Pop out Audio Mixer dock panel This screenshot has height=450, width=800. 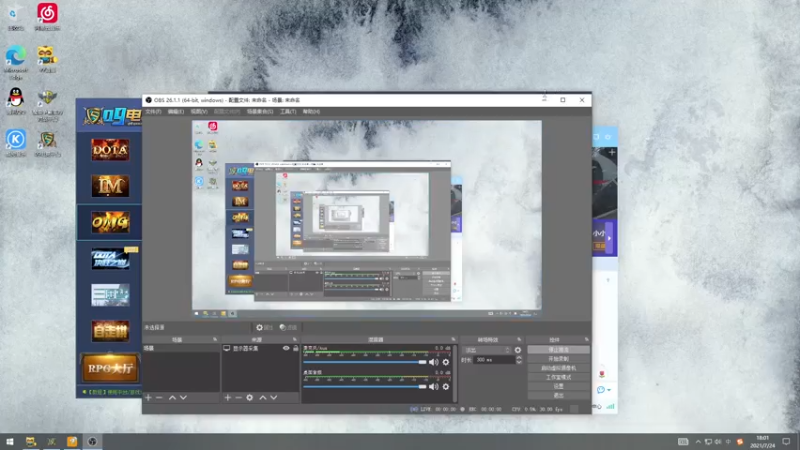click(453, 339)
